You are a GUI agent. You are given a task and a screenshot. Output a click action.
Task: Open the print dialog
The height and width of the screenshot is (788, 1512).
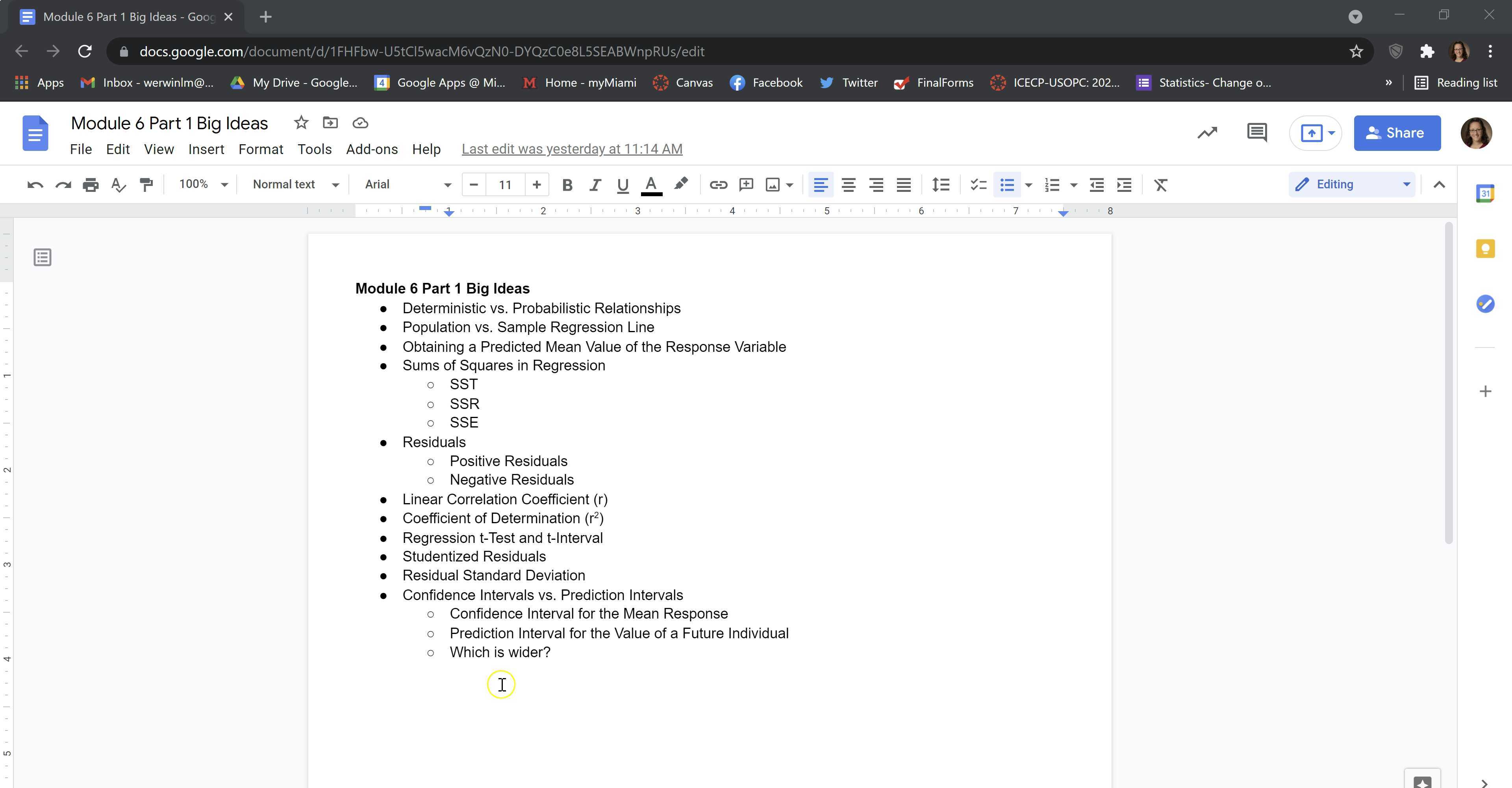point(91,184)
